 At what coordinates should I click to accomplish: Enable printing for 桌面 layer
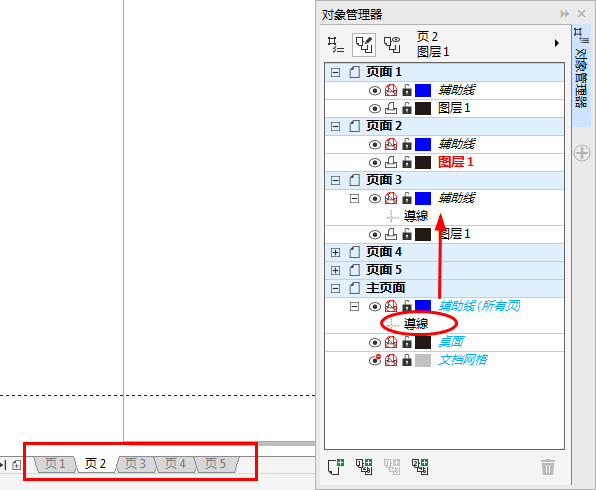tap(391, 342)
